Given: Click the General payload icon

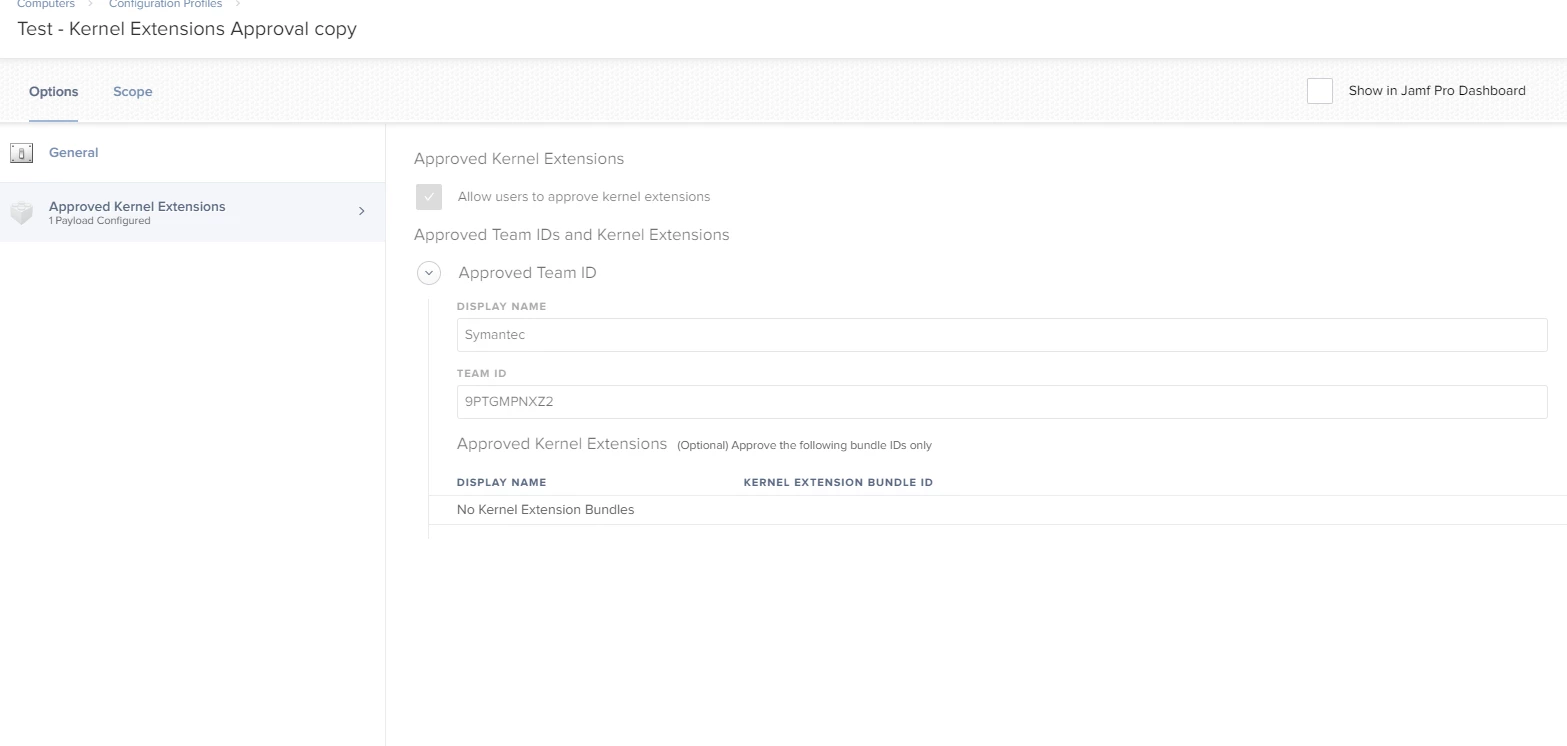Looking at the screenshot, I should (21, 153).
